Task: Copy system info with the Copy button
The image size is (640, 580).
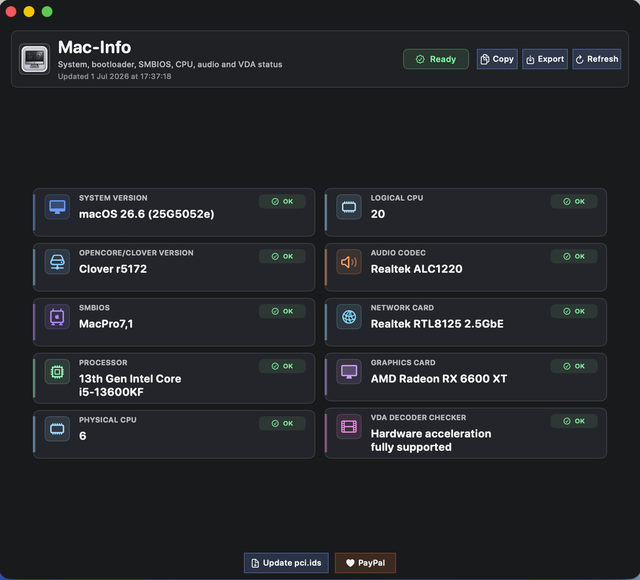Action: pos(497,59)
